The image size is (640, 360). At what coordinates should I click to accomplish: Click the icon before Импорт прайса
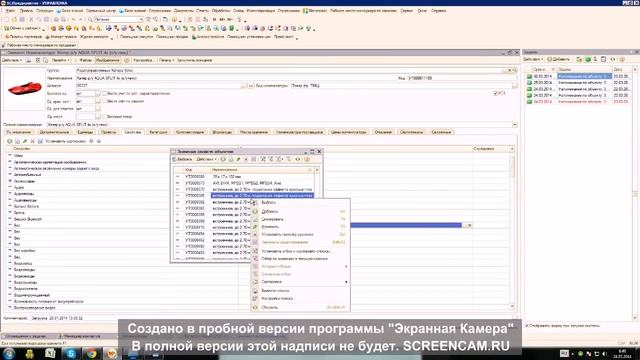[x=47, y=37]
